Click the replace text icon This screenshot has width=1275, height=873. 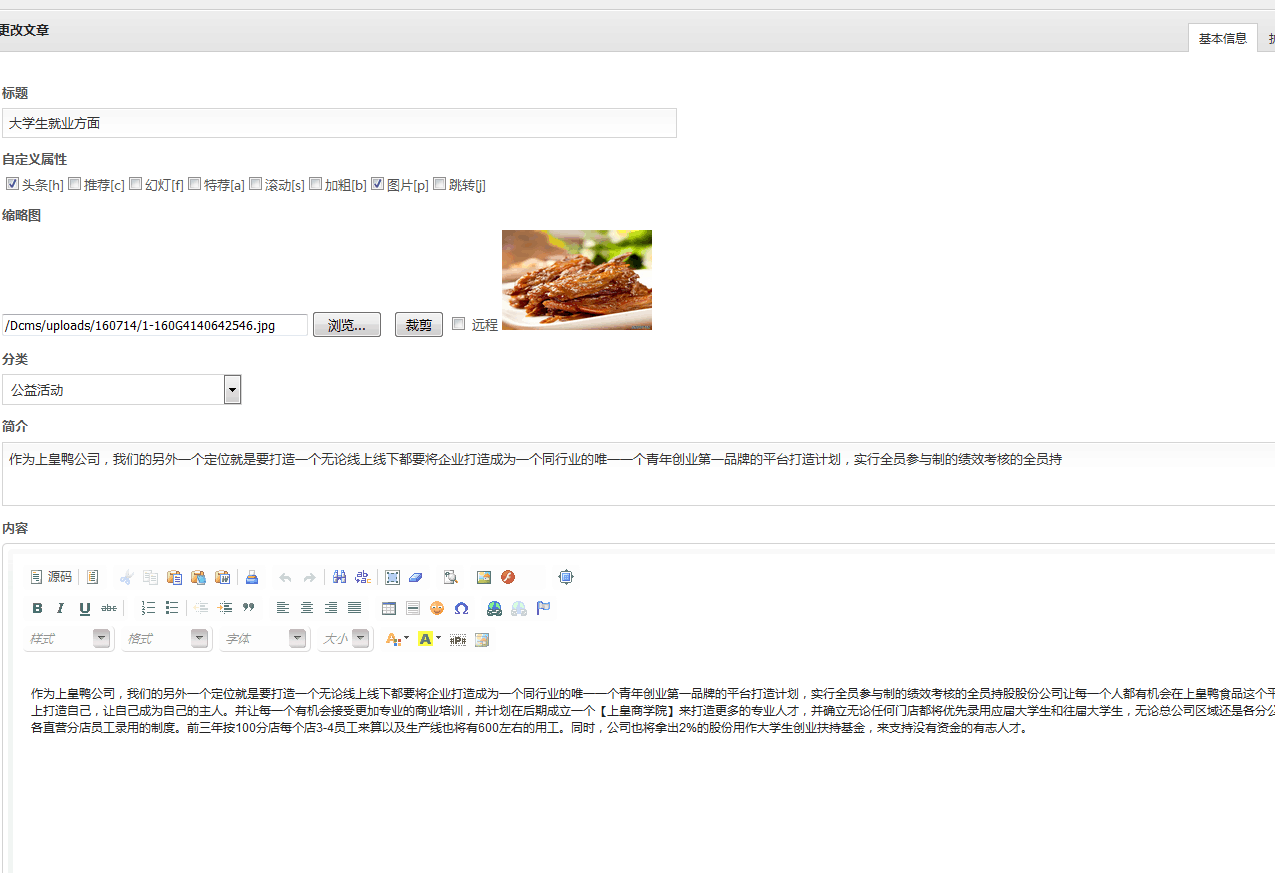point(363,577)
